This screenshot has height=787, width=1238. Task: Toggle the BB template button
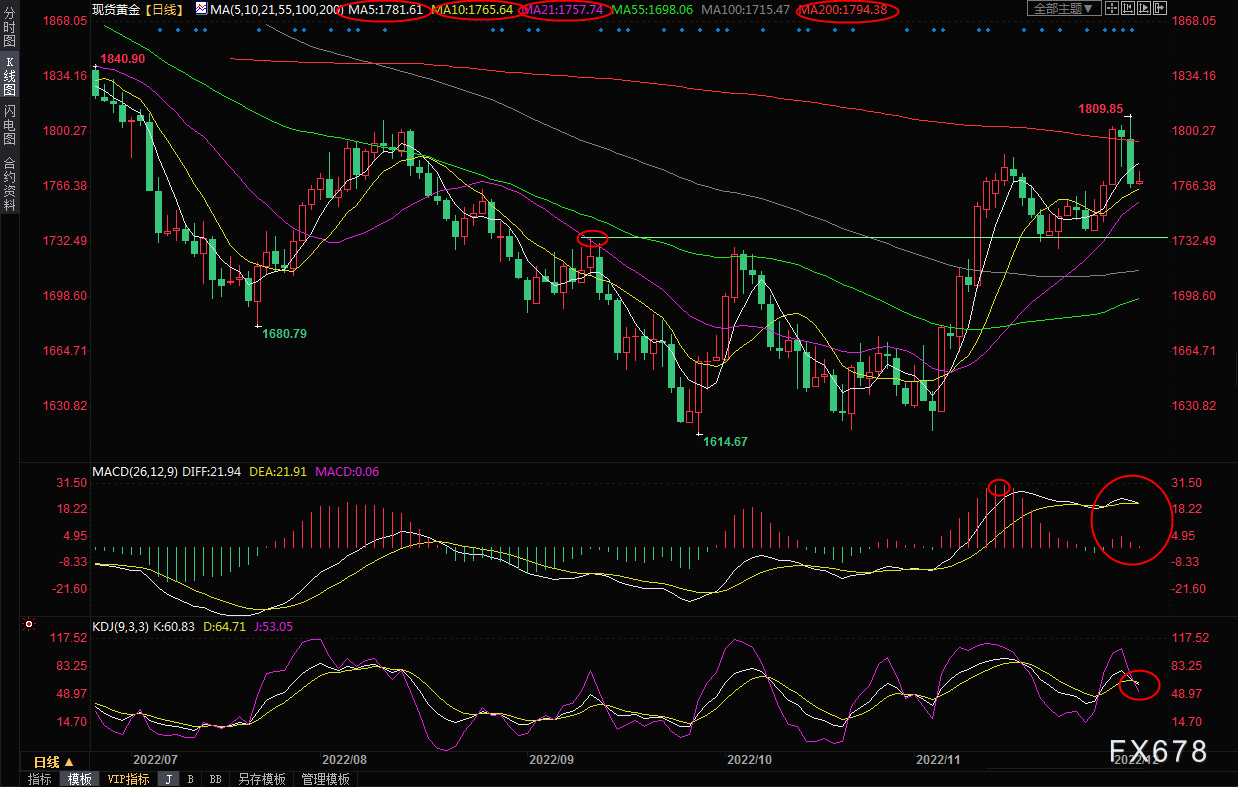pyautogui.click(x=215, y=779)
